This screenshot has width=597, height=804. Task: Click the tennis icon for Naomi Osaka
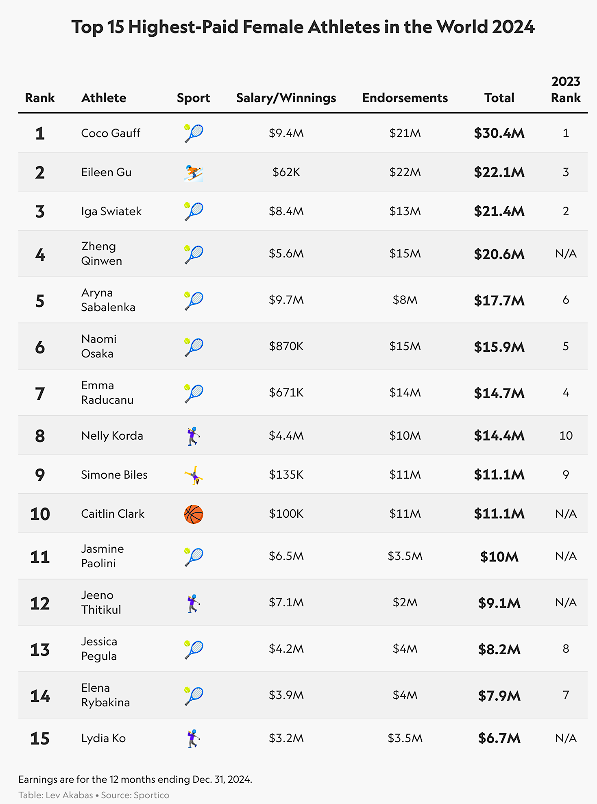point(193,347)
